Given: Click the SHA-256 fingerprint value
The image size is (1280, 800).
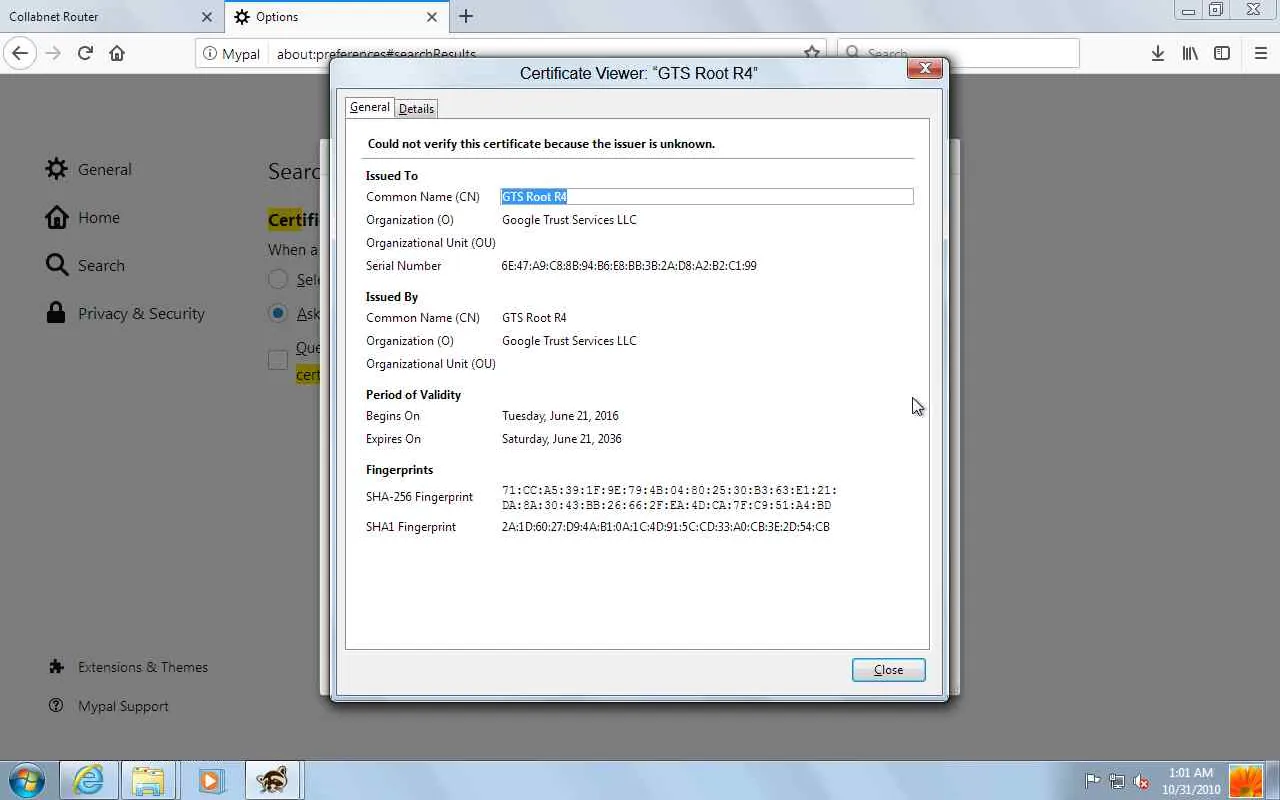Looking at the screenshot, I should coord(669,498).
